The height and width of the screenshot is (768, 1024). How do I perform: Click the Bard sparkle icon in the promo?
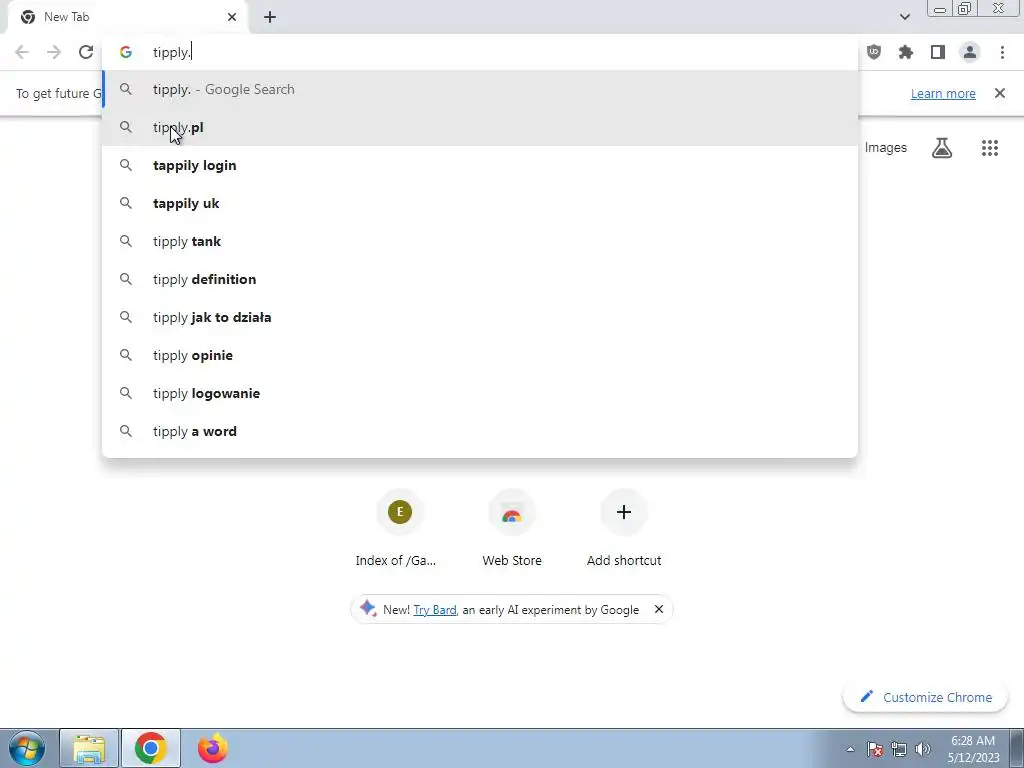tap(368, 608)
